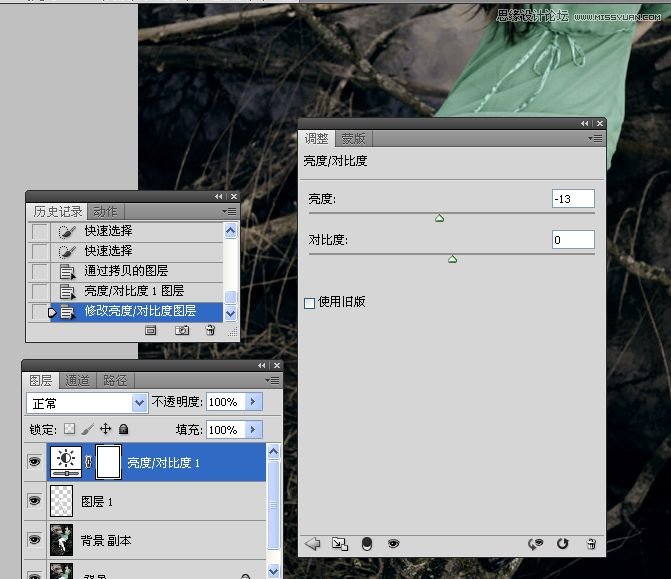Collapse the History panel with double arrows
Screen dimensions: 671x579
coord(219,196)
